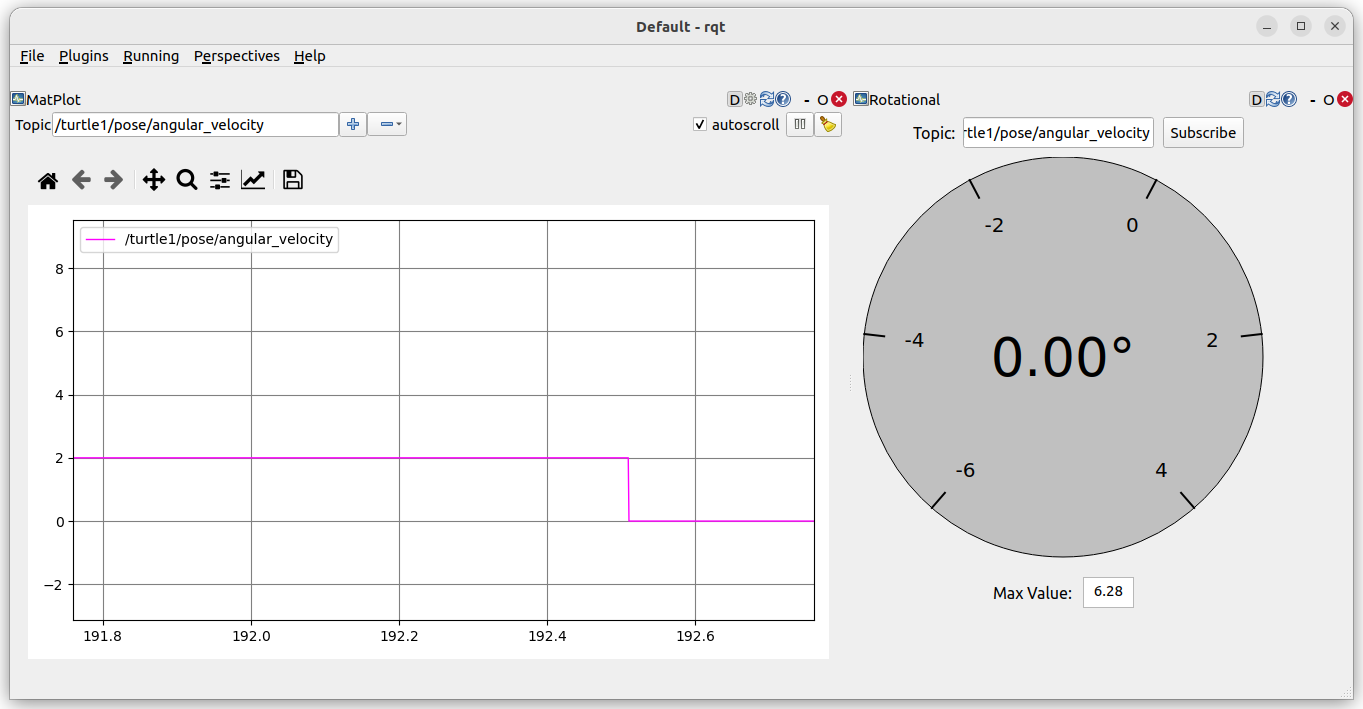The width and height of the screenshot is (1363, 709).
Task: Close the MatPlot plugin panel
Action: tap(839, 99)
